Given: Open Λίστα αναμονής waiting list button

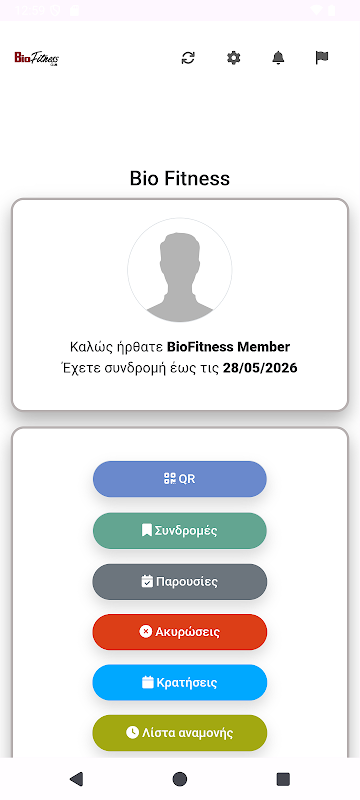Looking at the screenshot, I should coord(179,733).
